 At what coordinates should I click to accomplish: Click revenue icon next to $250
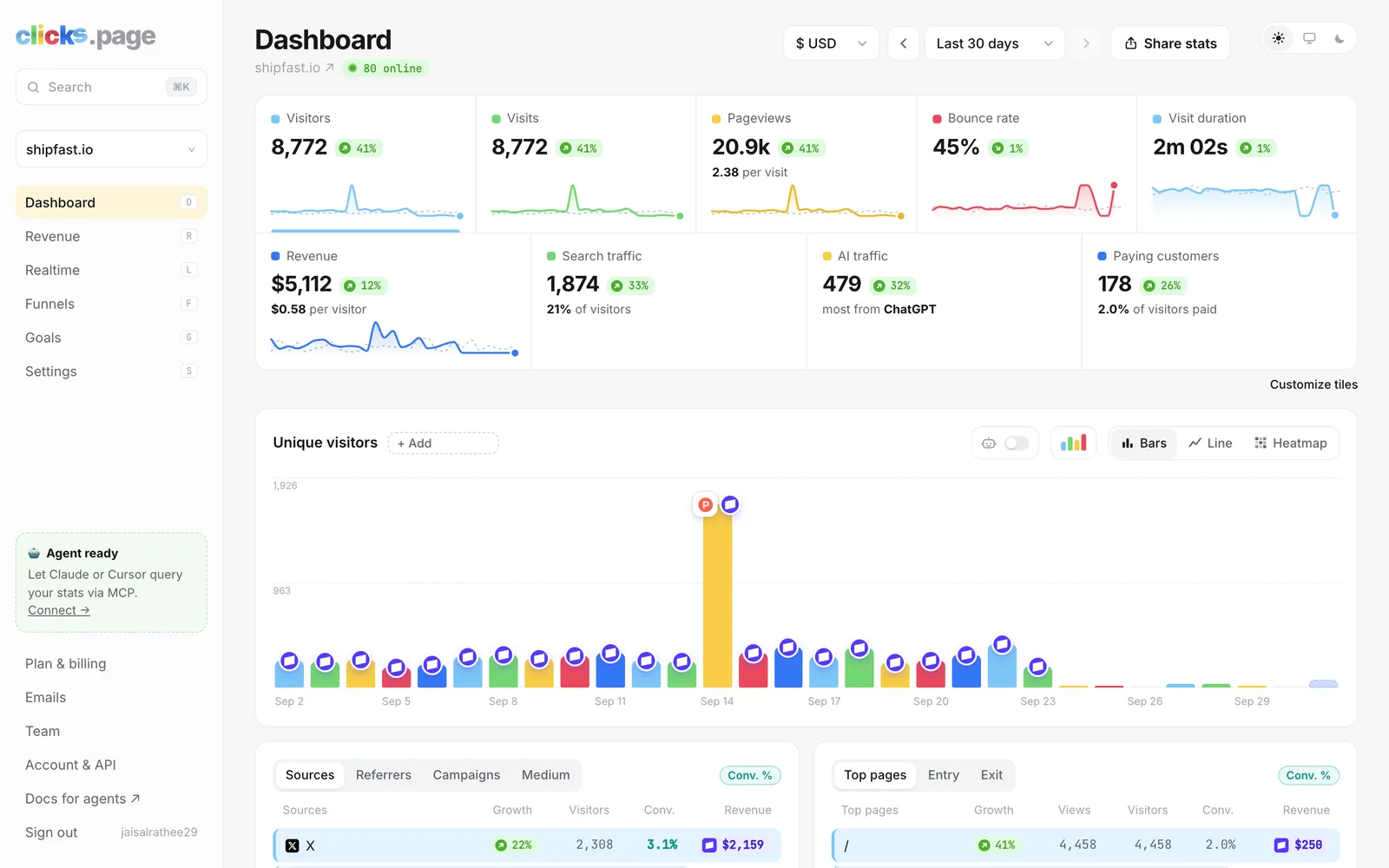pos(1281,845)
